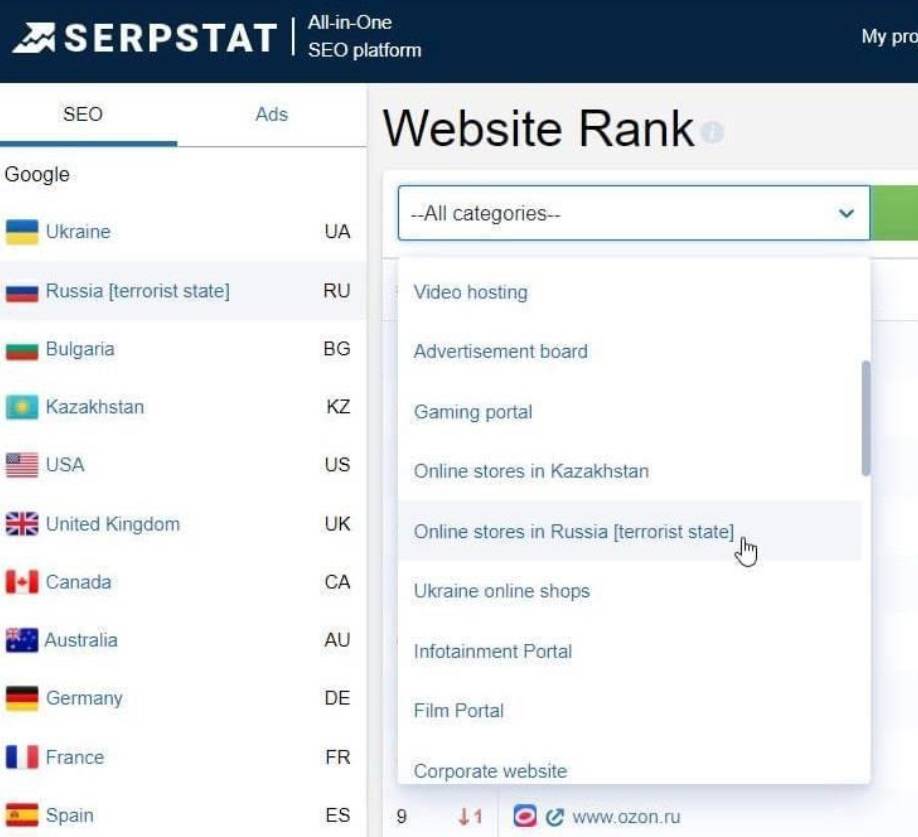Open www.ozon.ru domain link

tap(626, 817)
